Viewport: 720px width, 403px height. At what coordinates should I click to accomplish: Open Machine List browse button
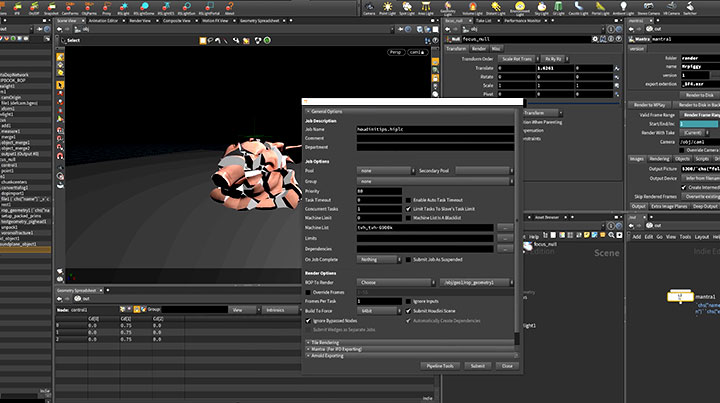(504, 227)
